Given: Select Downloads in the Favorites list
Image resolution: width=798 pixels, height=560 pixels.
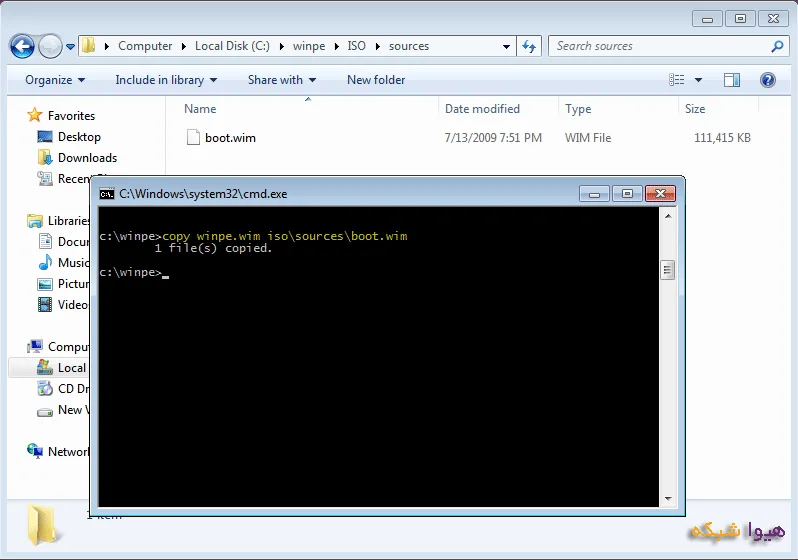Looking at the screenshot, I should pyautogui.click(x=88, y=158).
